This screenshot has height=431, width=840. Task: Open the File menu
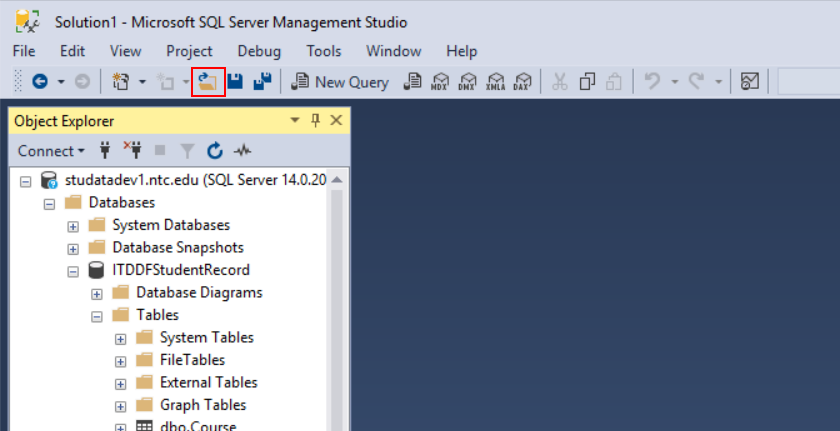pos(24,51)
